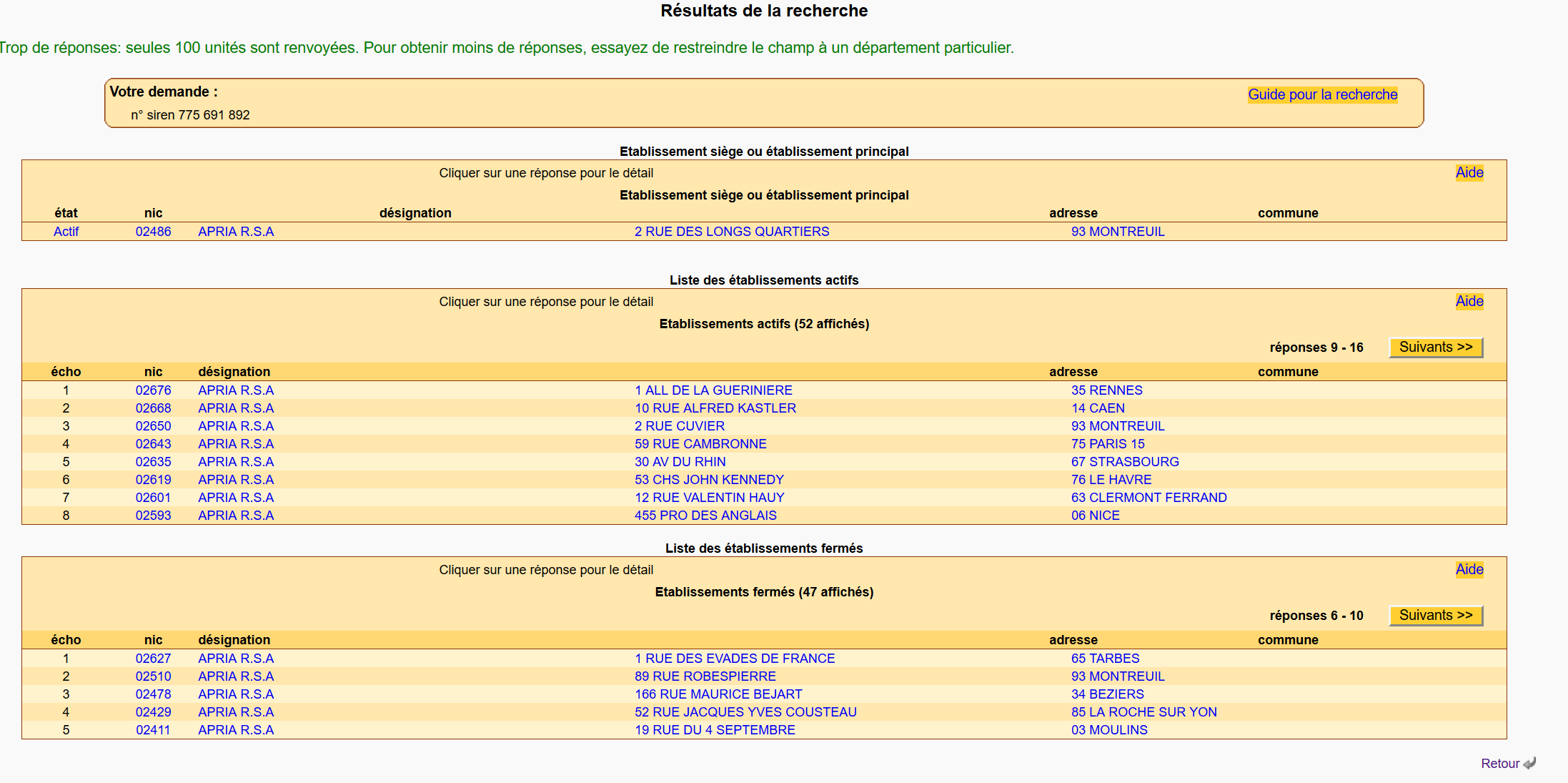Click address 1 ALL DE LA GUERINIERE
Viewport: 1568px width, 783px height.
pos(713,390)
